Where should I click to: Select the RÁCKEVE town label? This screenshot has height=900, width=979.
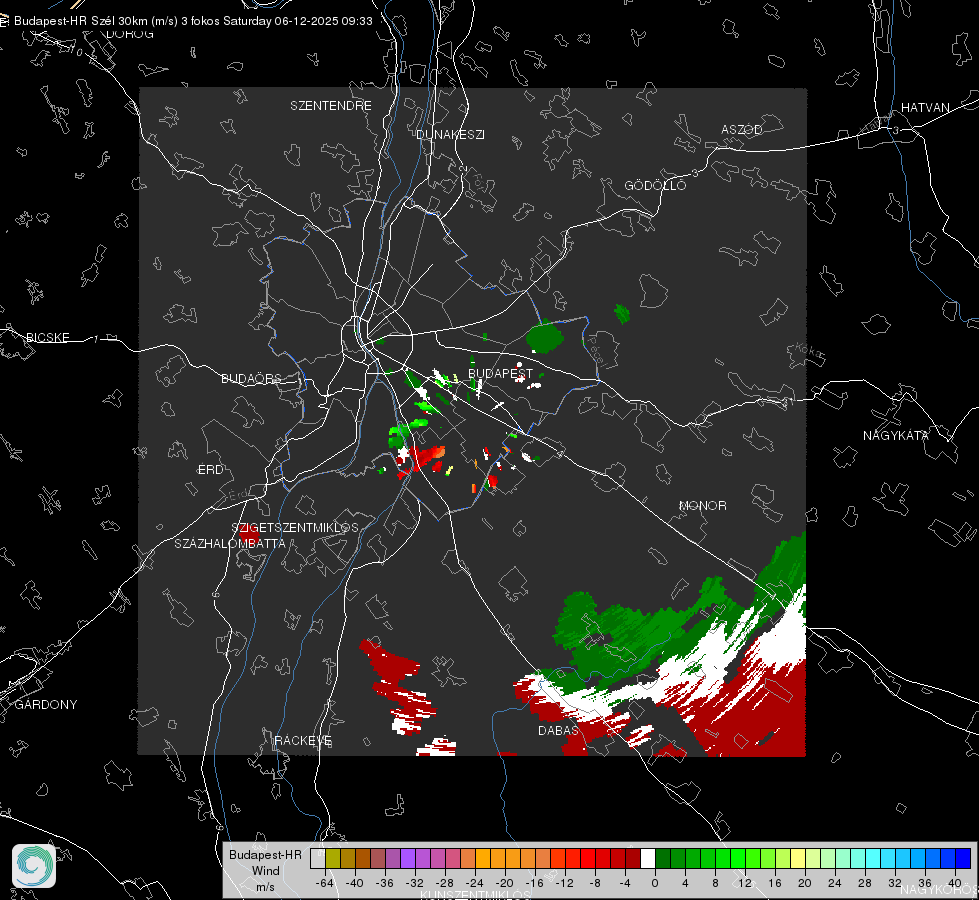(x=303, y=740)
